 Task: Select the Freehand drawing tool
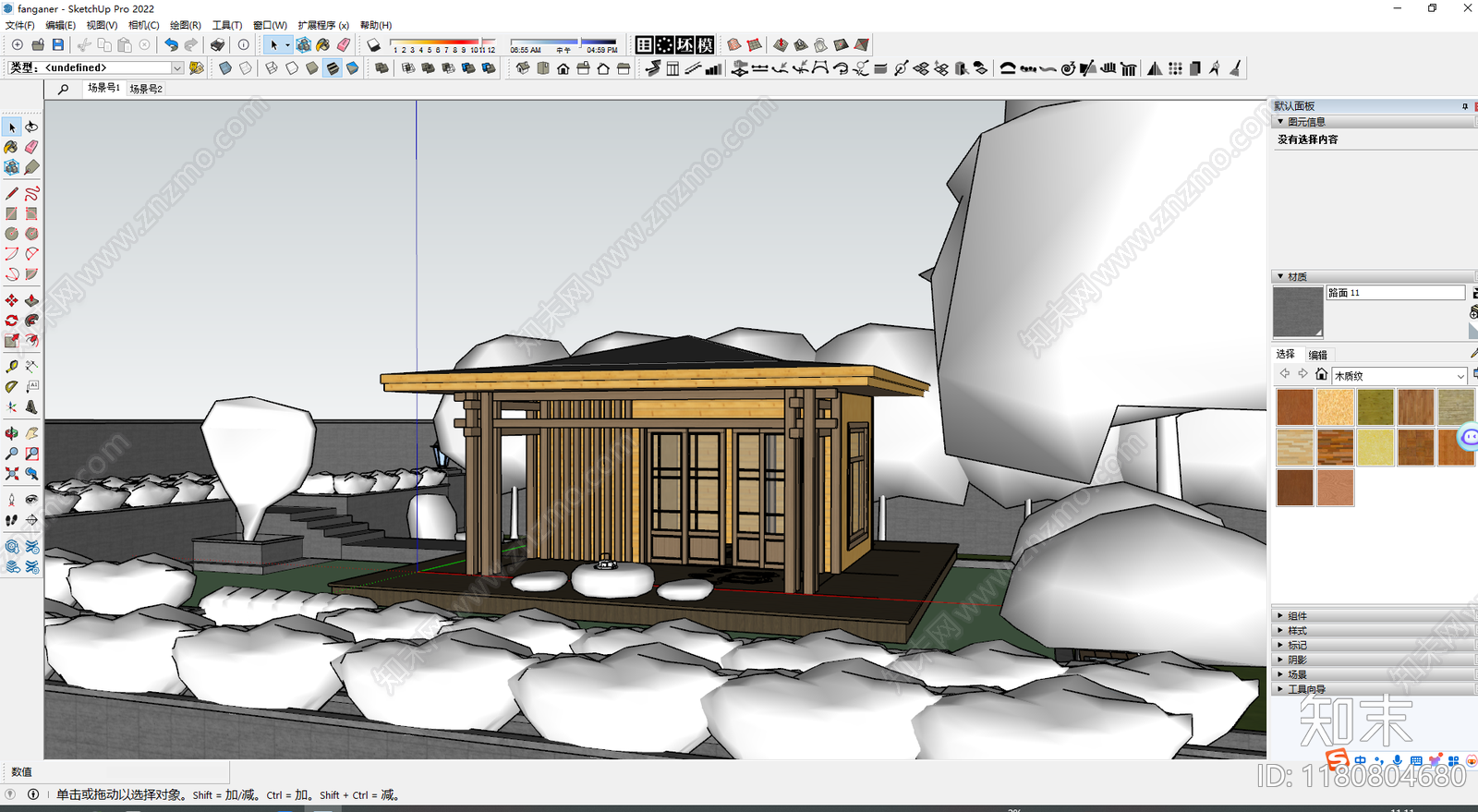[31, 193]
